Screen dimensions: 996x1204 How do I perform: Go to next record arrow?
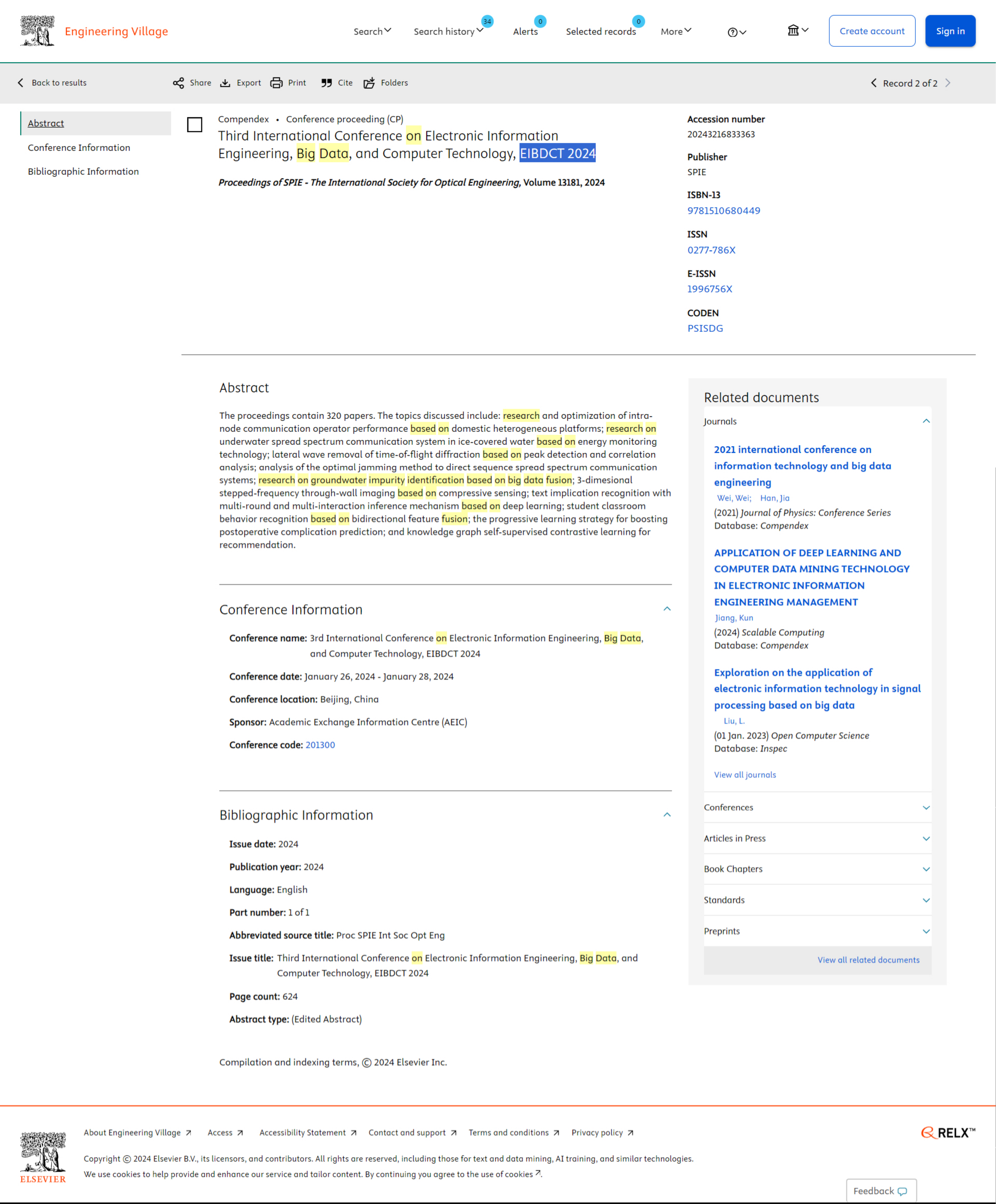click(x=948, y=83)
